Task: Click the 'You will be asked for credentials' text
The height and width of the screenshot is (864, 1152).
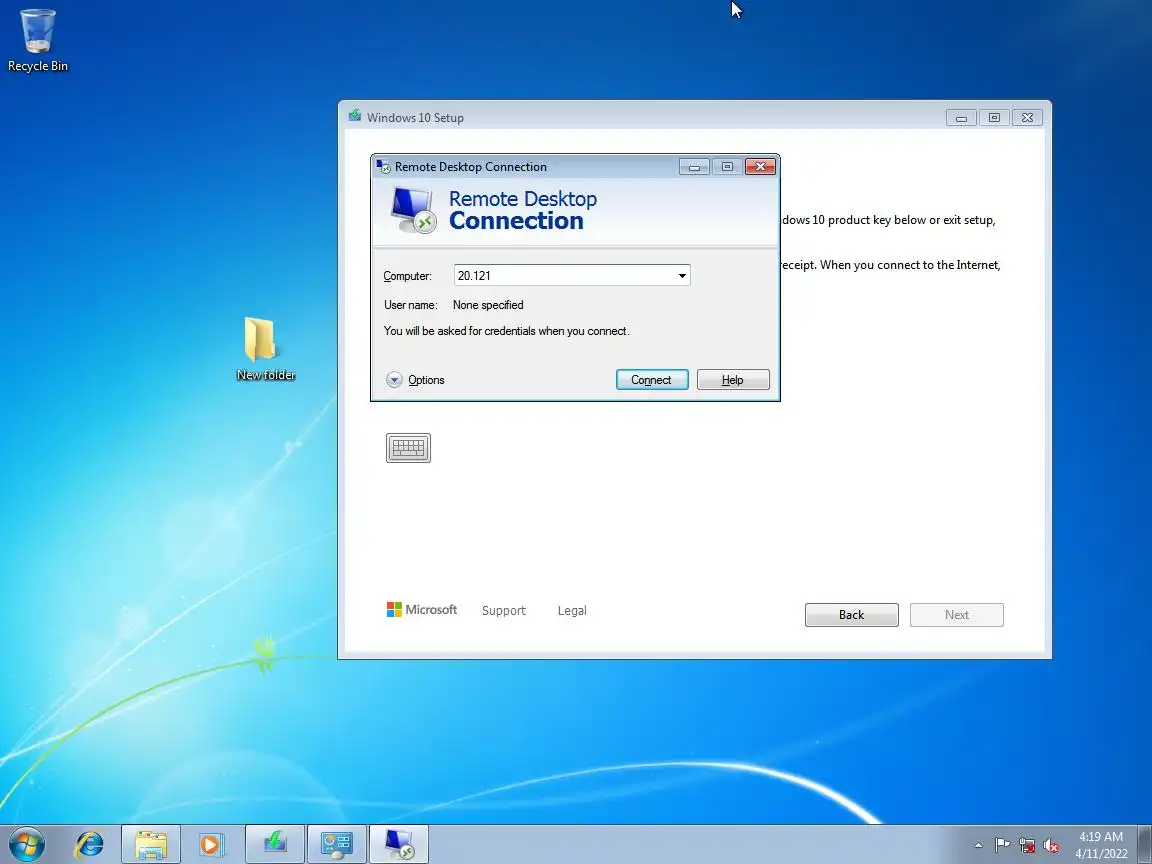Action: [x=506, y=331]
